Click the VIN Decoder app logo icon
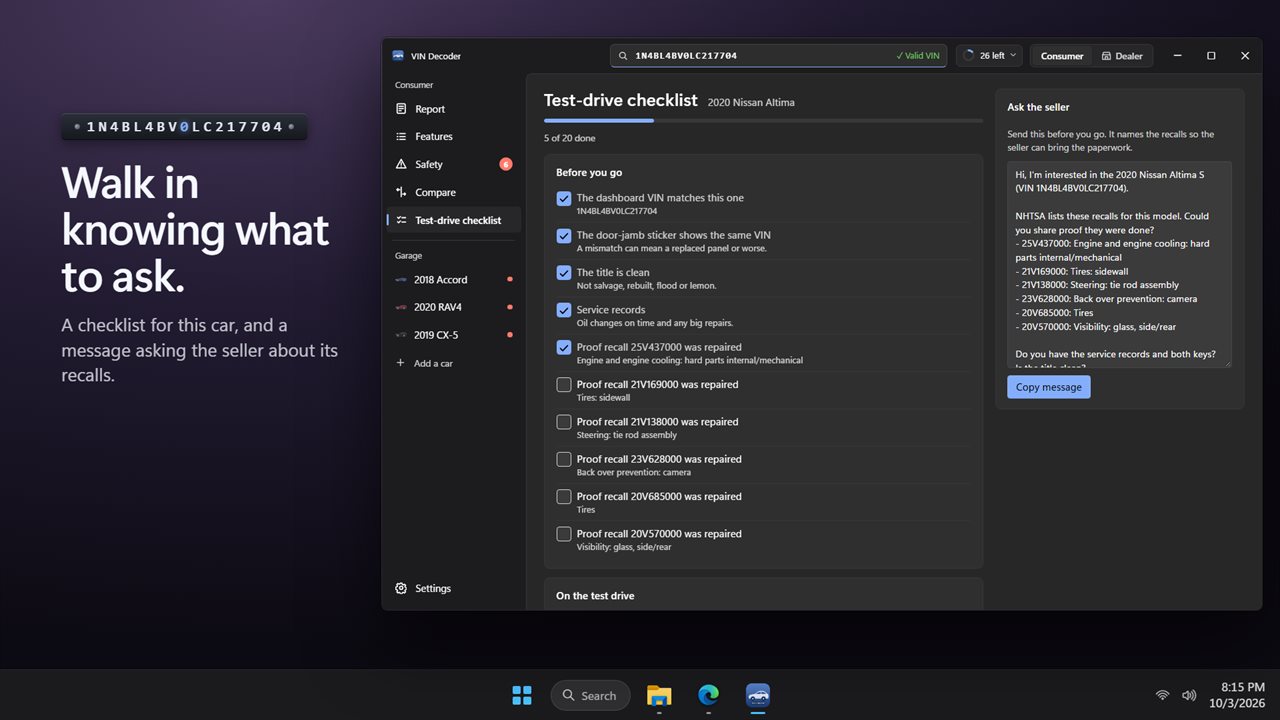 pyautogui.click(x=398, y=56)
